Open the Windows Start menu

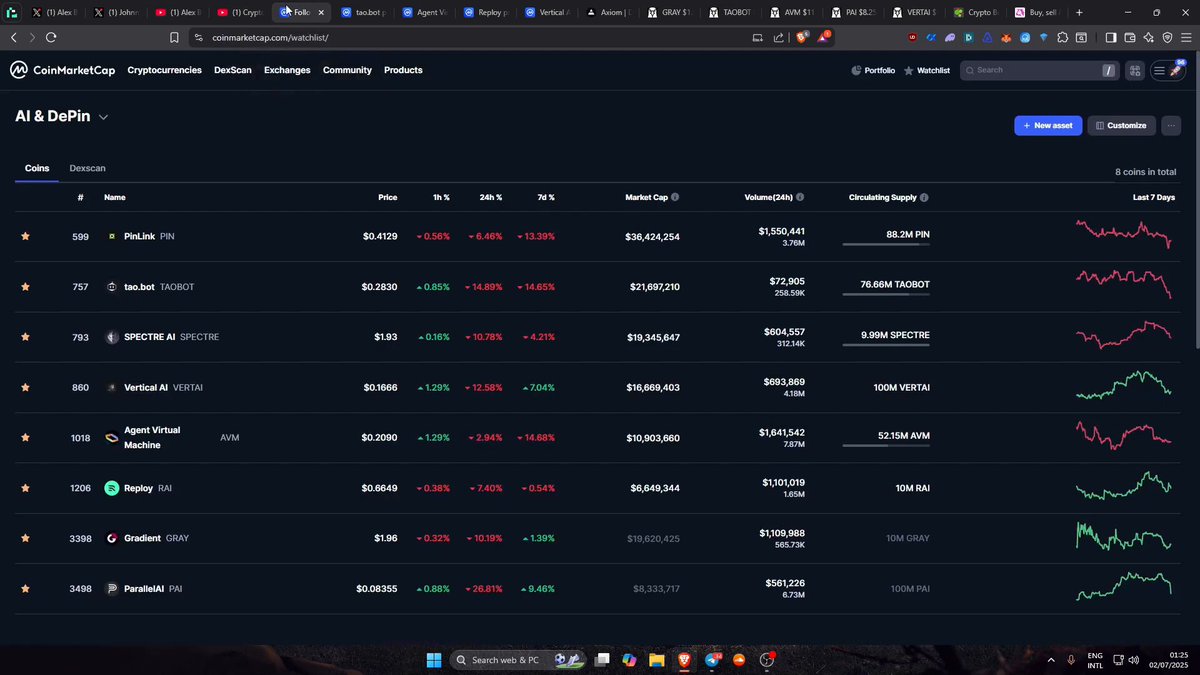point(434,660)
